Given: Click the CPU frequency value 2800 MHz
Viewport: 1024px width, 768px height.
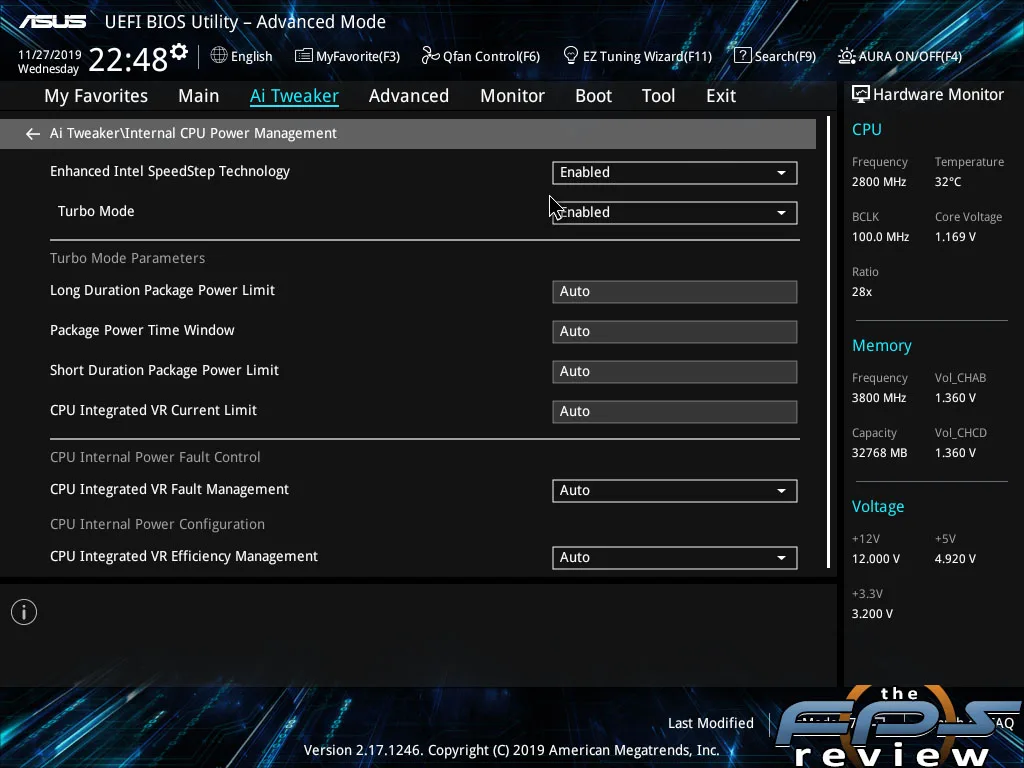Looking at the screenshot, I should click(879, 182).
